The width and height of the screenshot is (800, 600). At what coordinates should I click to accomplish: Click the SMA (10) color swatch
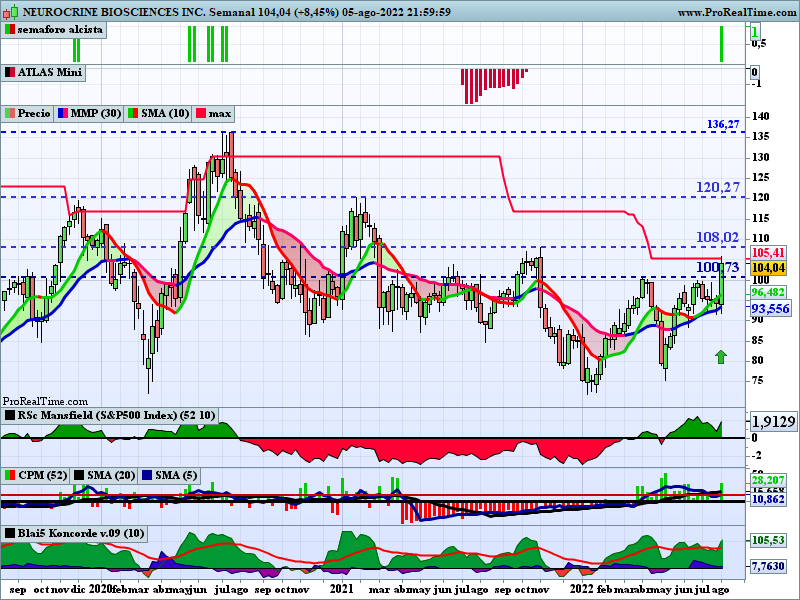pyautogui.click(x=133, y=113)
